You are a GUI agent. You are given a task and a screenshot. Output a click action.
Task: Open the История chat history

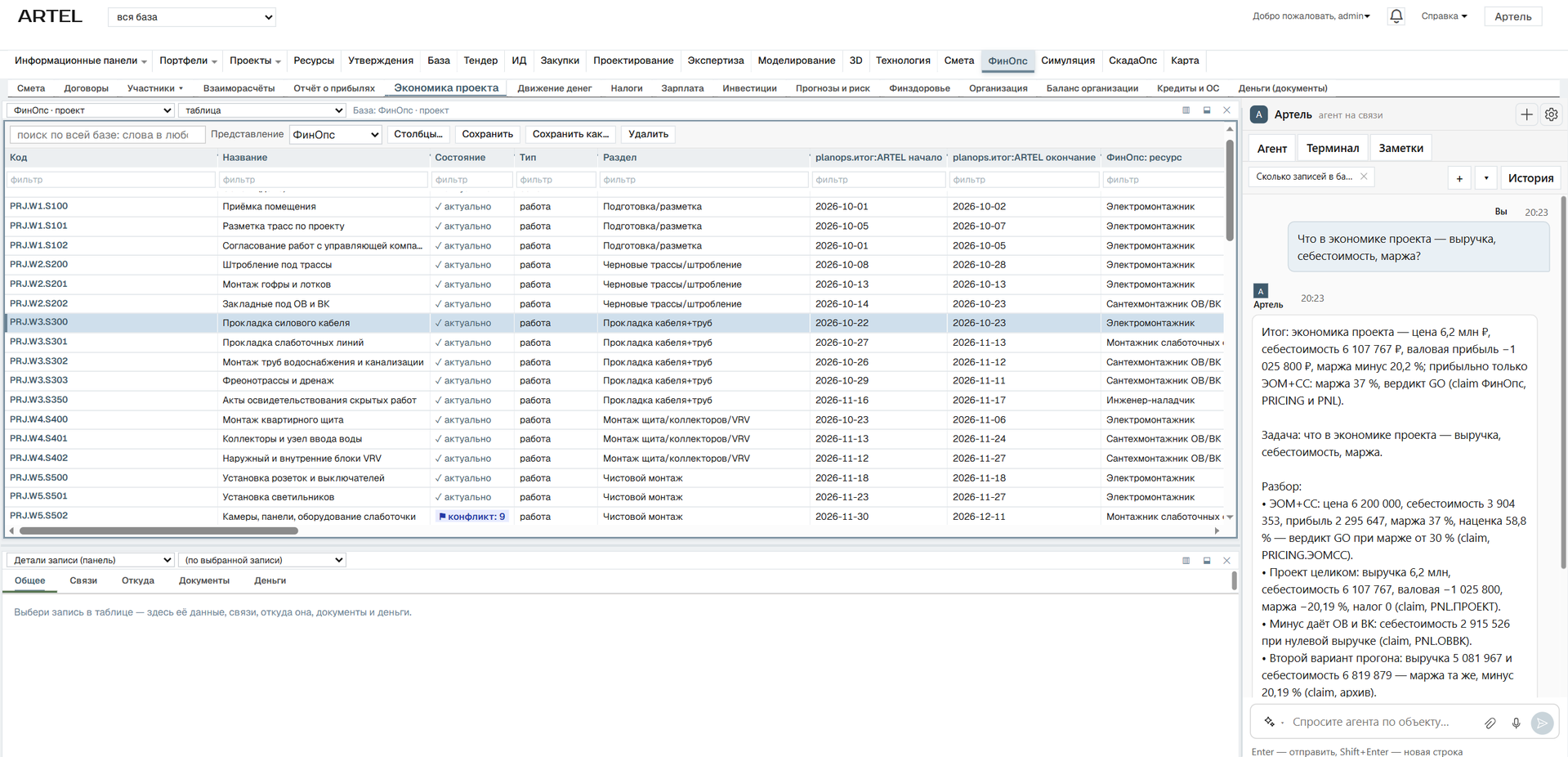click(1530, 178)
